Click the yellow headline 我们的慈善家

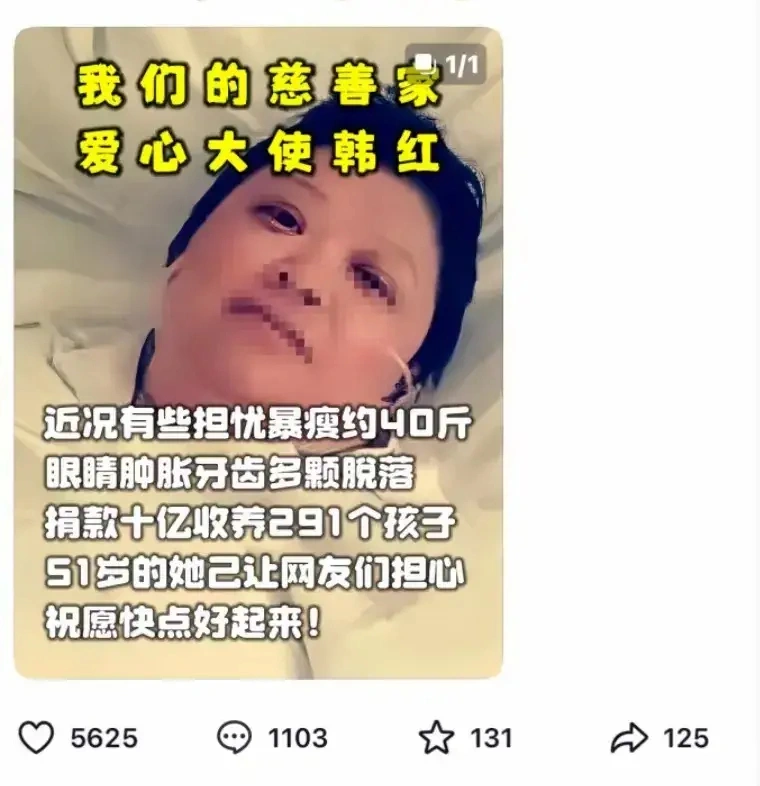click(259, 87)
